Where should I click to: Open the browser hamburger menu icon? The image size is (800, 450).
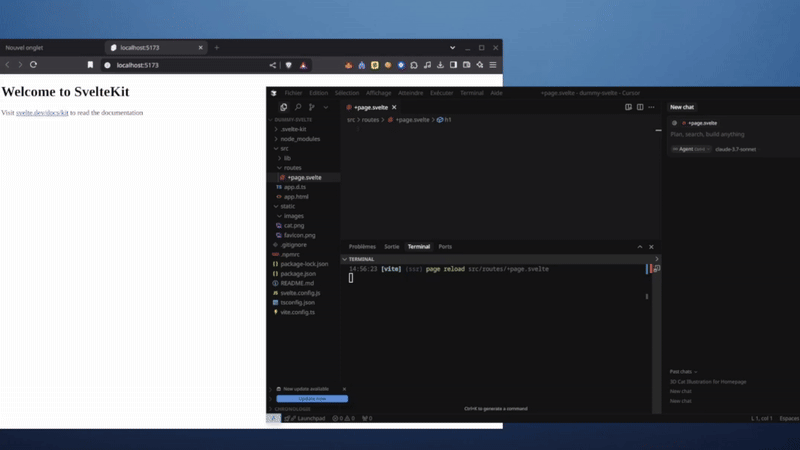pyautogui.click(x=493, y=65)
